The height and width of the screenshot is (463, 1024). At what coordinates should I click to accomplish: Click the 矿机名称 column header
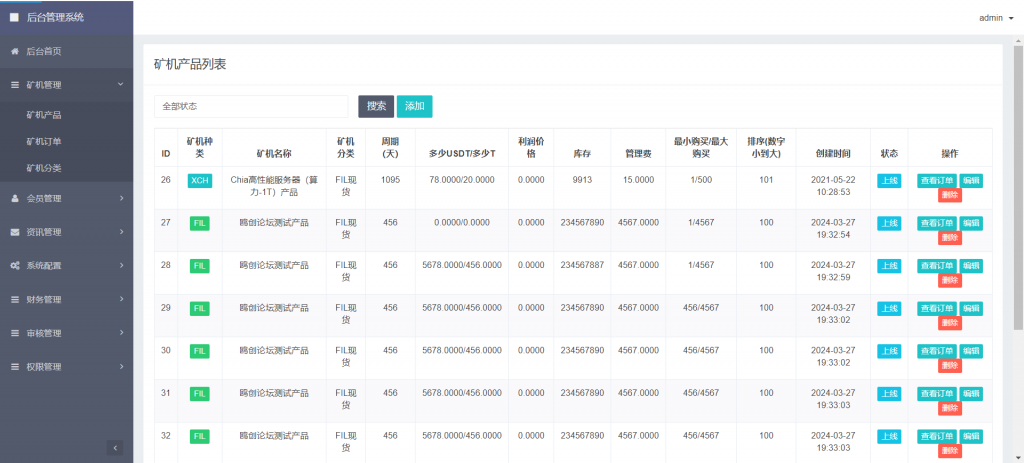(274, 154)
